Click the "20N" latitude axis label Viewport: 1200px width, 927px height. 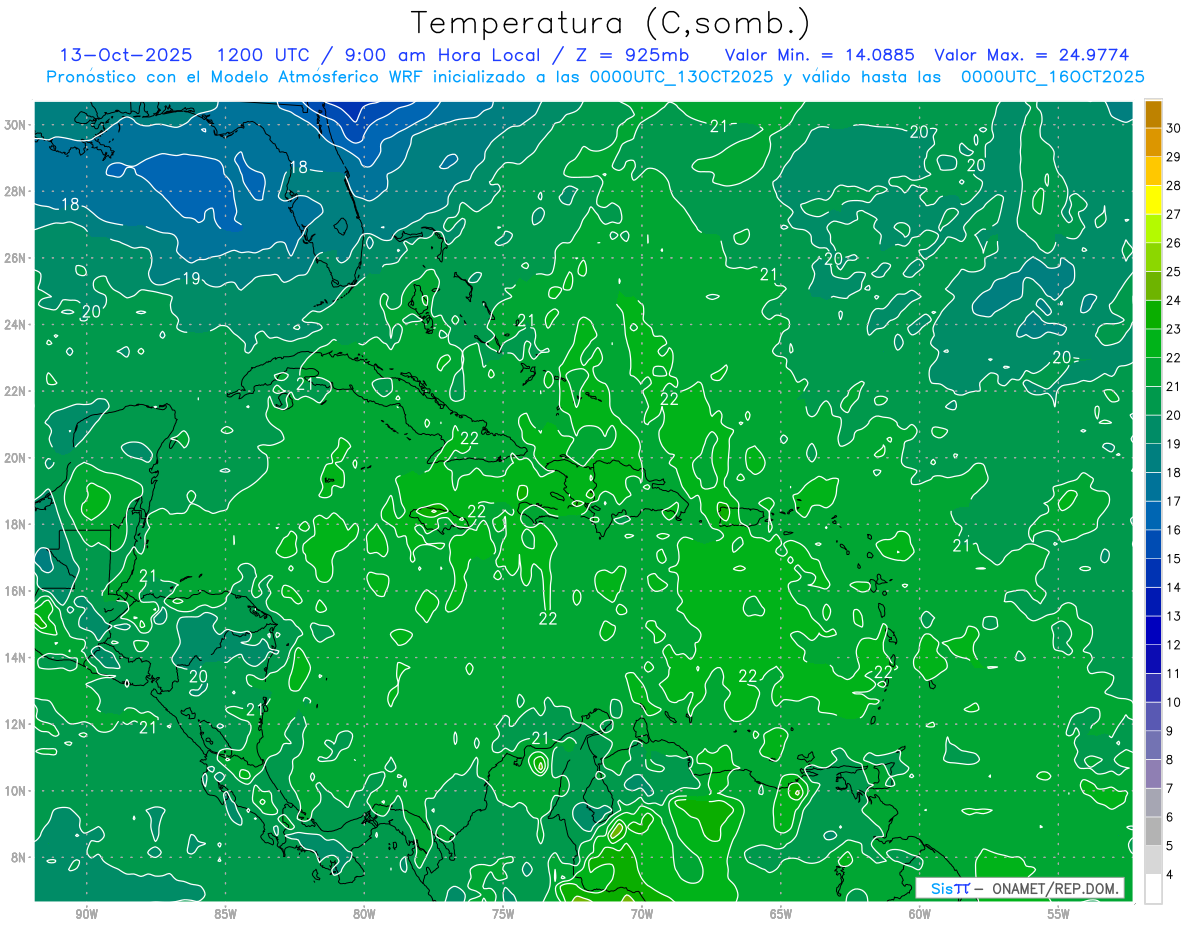click(15, 457)
